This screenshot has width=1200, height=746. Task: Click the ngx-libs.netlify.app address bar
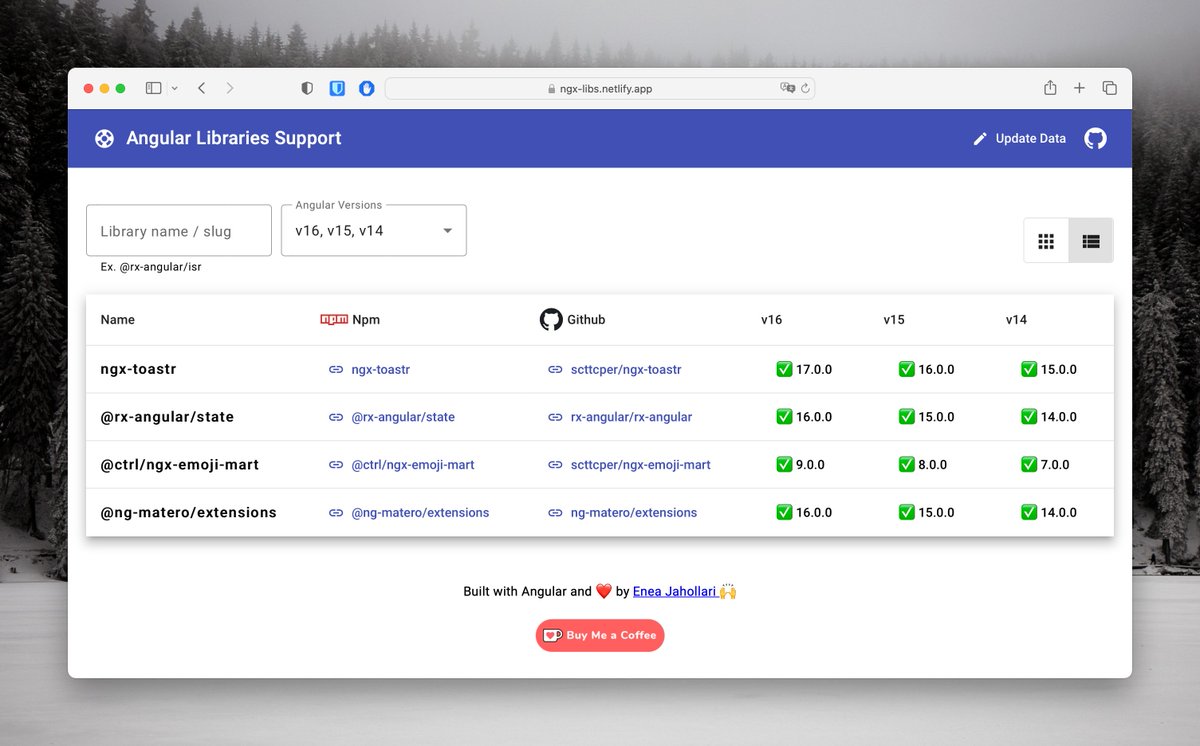[600, 88]
